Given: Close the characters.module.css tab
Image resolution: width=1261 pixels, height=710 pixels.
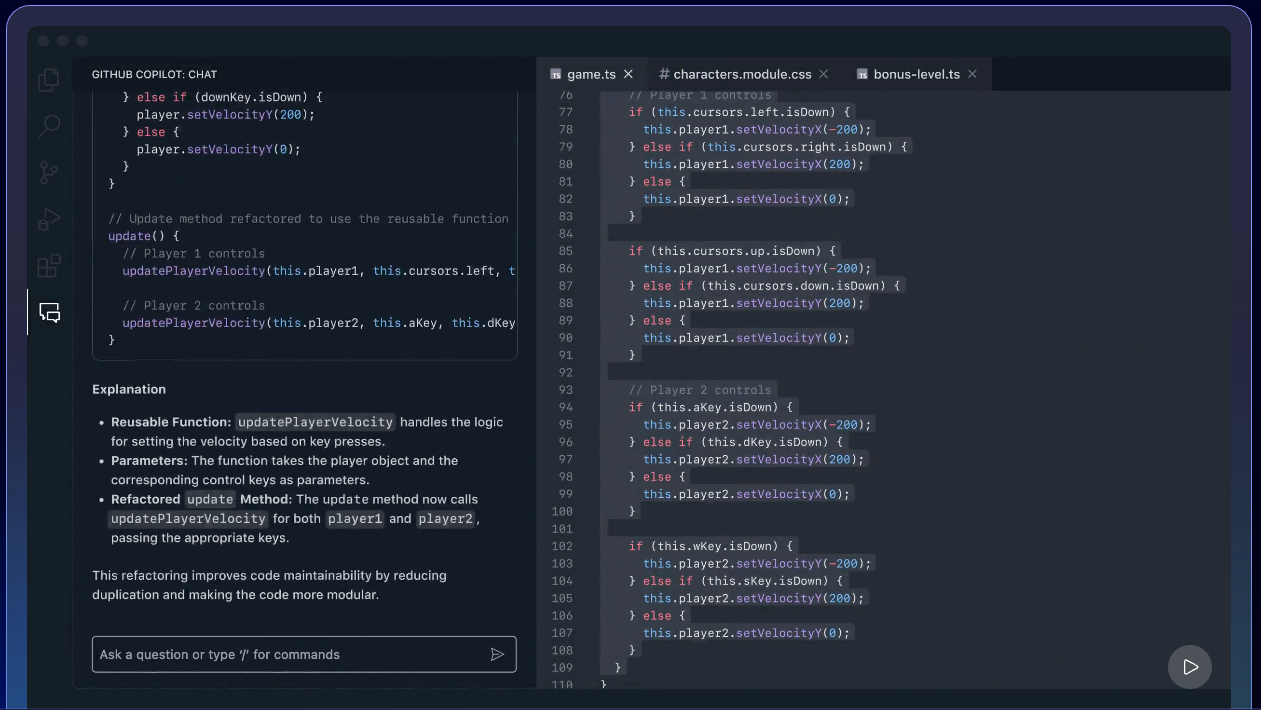Looking at the screenshot, I should (x=823, y=74).
